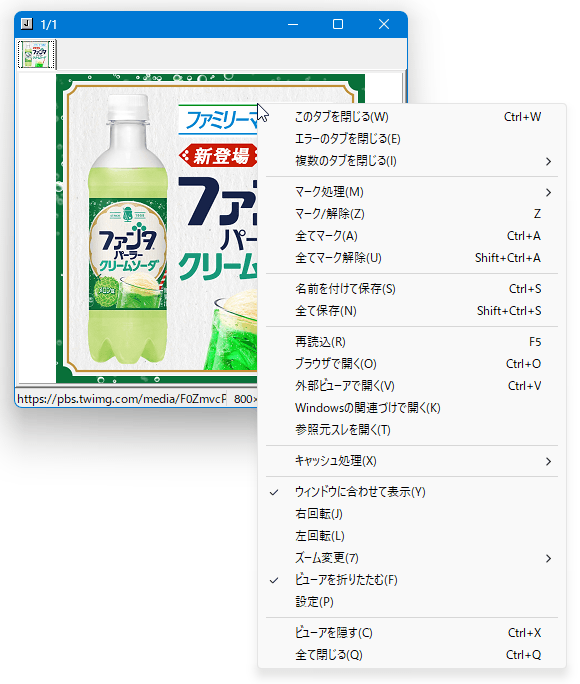Toggle ウィンドウに合わせて表示(Y) option
Viewport: 580px width, 684px height.
tap(412, 492)
